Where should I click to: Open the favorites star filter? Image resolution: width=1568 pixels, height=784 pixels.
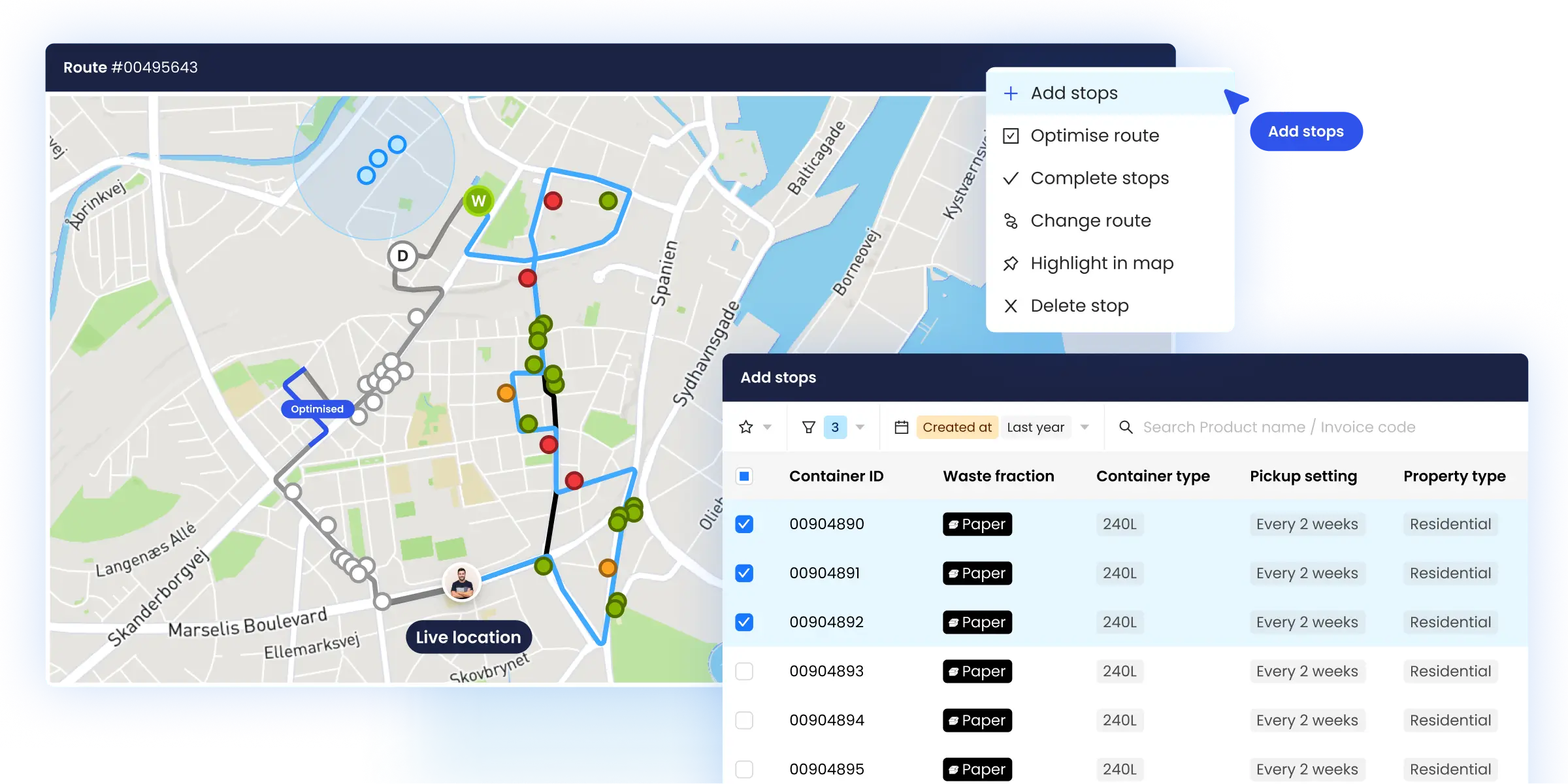(x=745, y=427)
